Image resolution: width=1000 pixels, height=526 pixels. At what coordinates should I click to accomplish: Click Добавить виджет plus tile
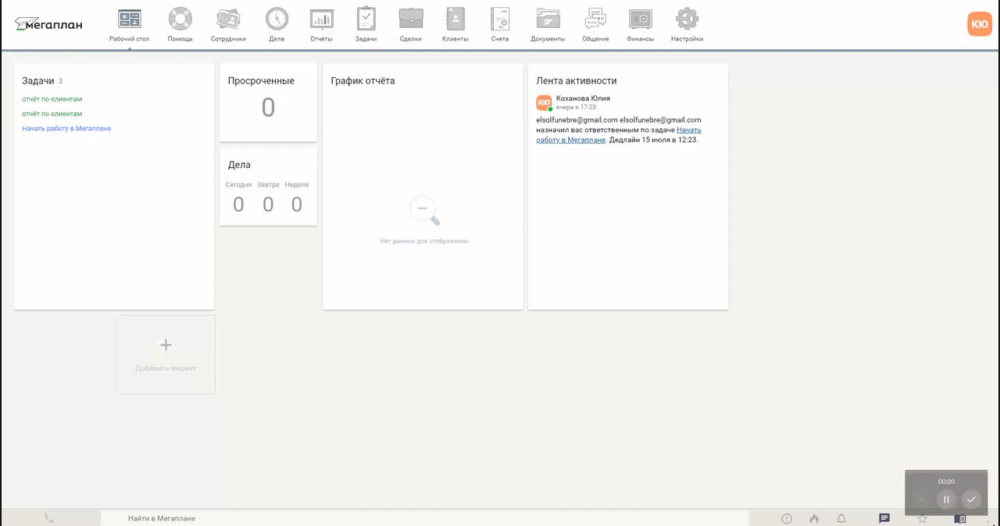(x=166, y=354)
